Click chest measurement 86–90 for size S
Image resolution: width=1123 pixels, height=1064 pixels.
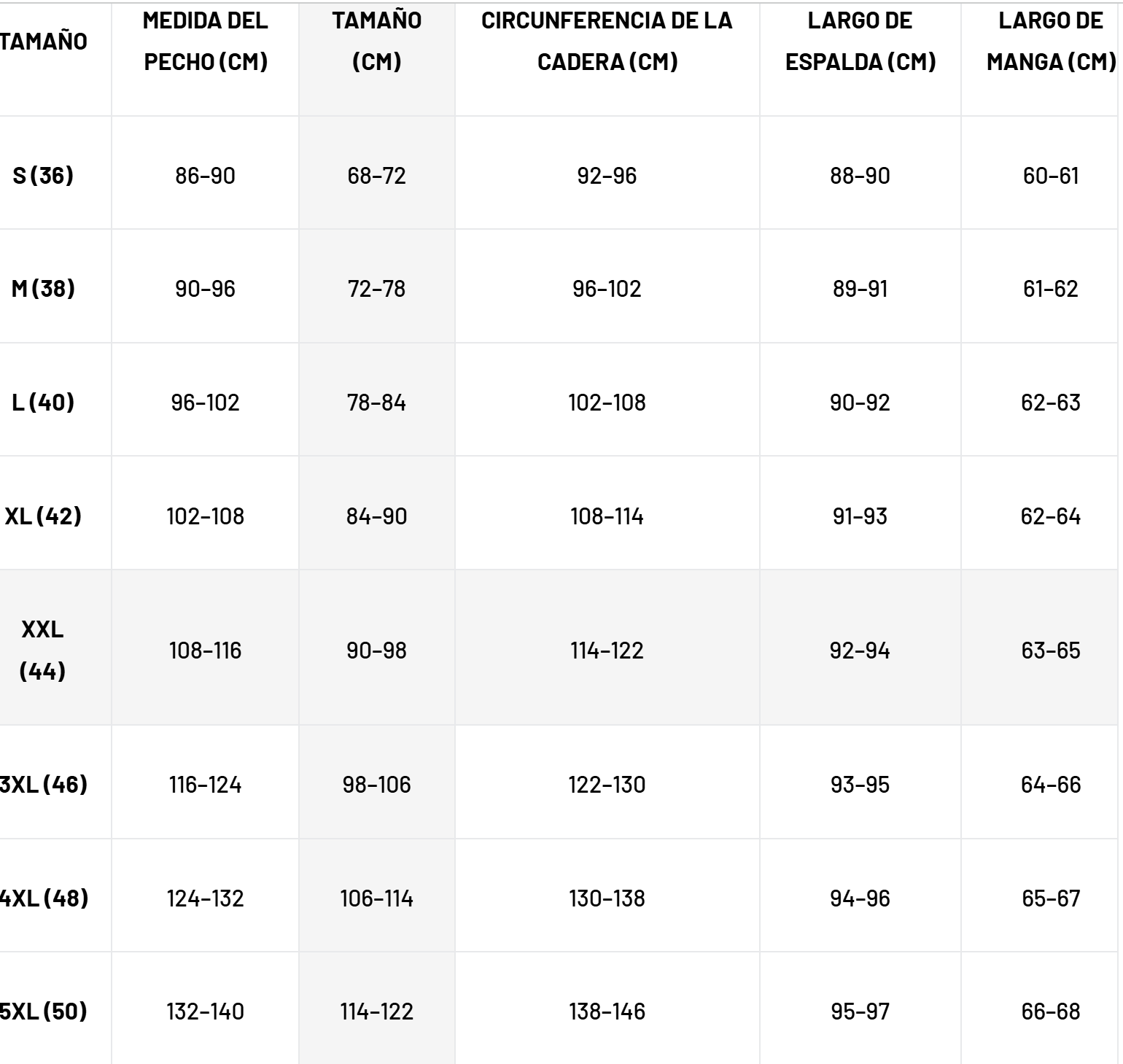click(205, 176)
